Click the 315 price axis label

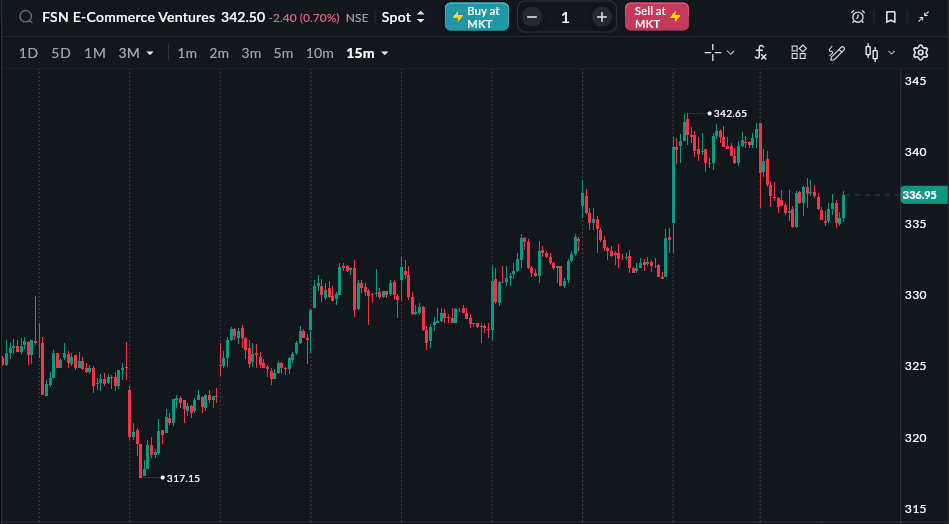[915, 509]
